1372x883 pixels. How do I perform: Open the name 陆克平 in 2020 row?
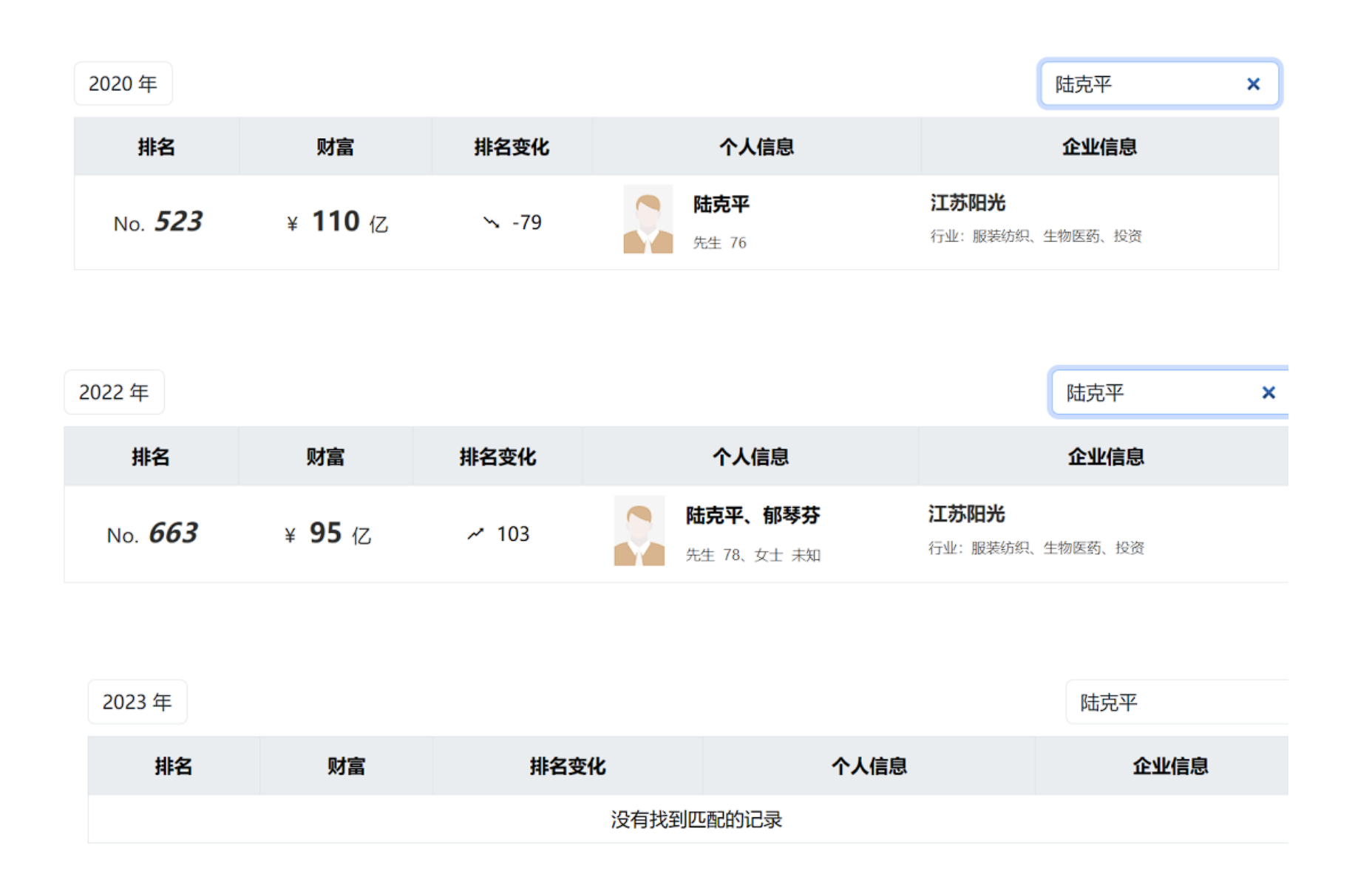pos(721,204)
